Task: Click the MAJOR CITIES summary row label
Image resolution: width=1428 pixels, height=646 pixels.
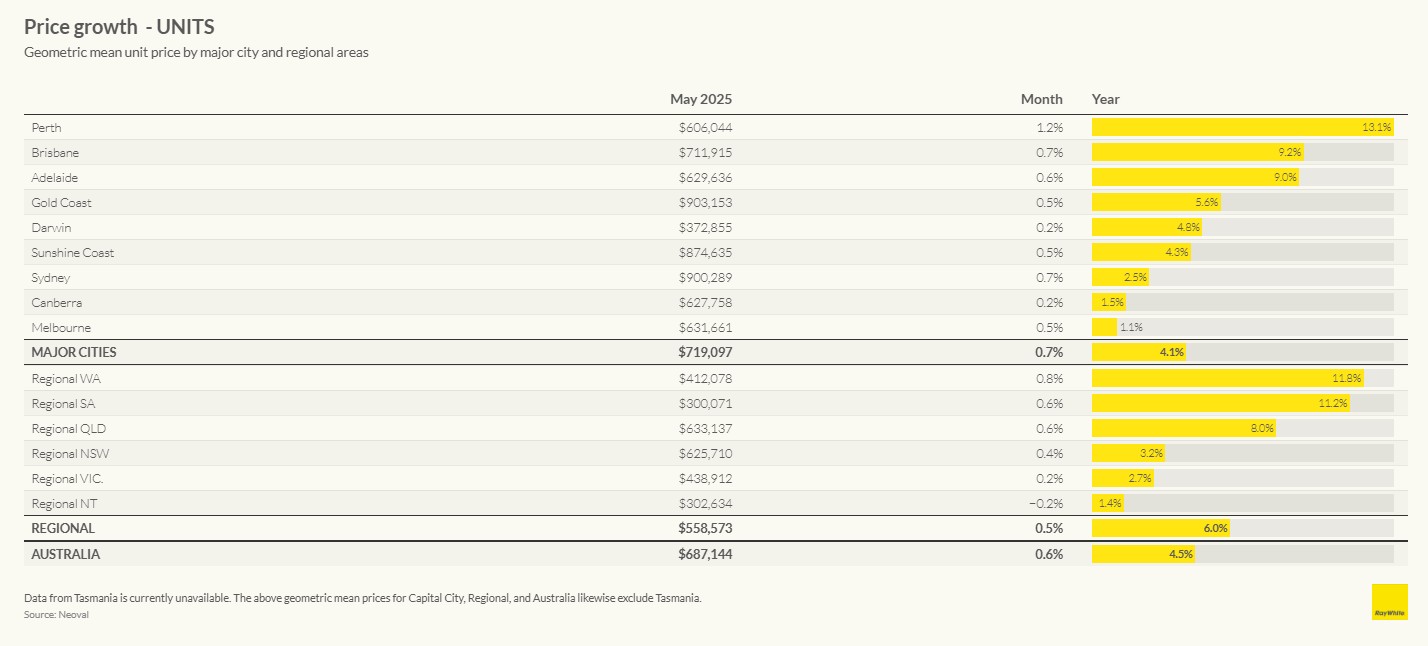Action: click(x=74, y=353)
